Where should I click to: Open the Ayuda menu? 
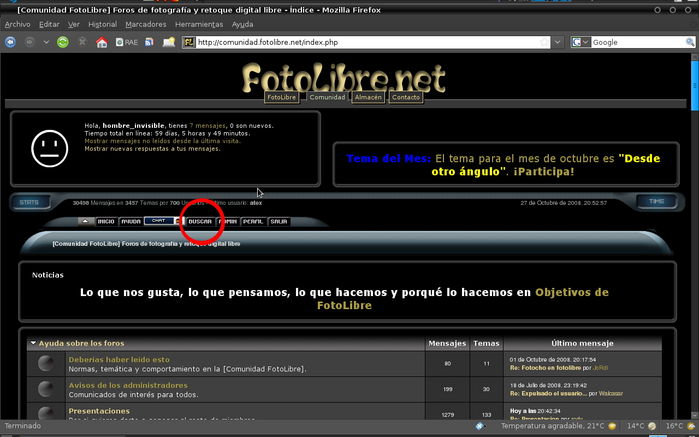[x=243, y=24]
